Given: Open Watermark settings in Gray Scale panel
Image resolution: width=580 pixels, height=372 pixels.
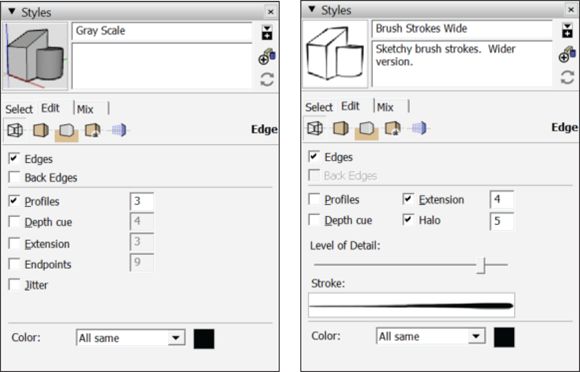Looking at the screenshot, I should (x=92, y=130).
